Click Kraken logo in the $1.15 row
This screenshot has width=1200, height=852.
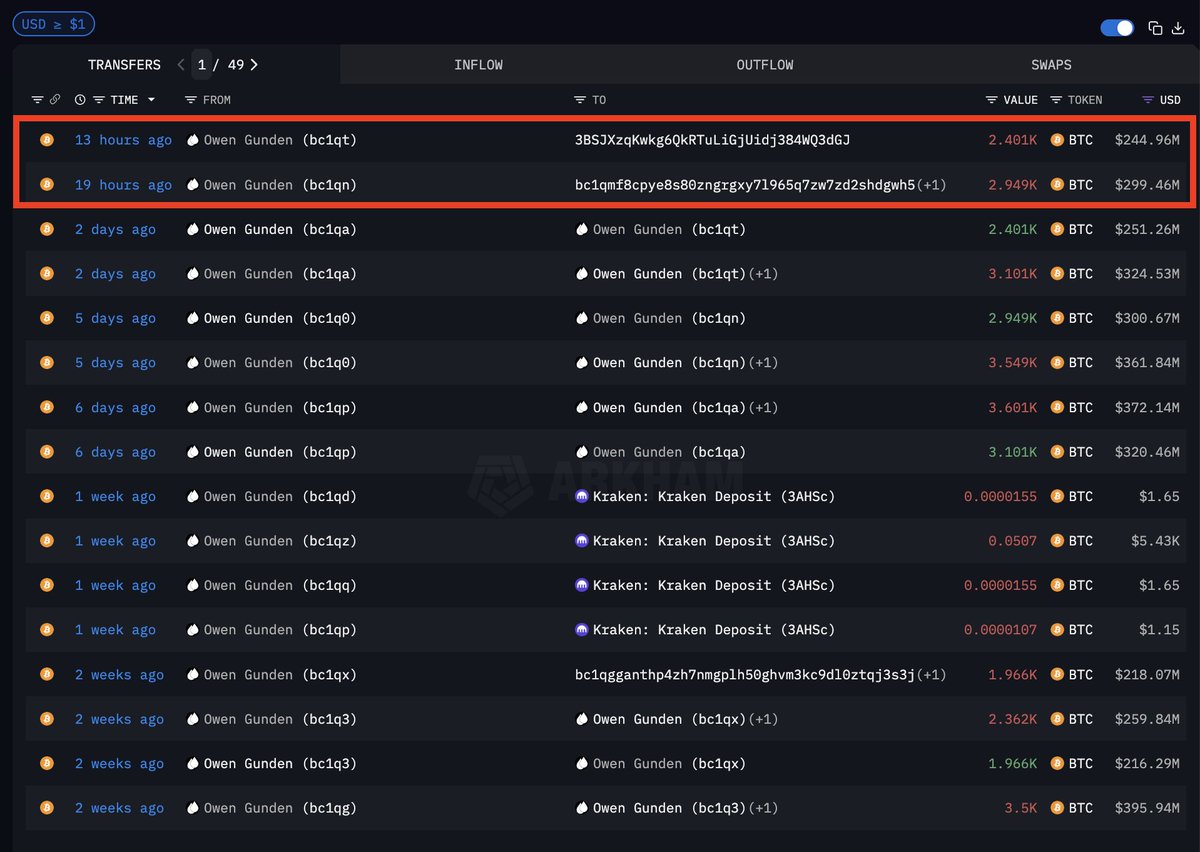click(582, 630)
